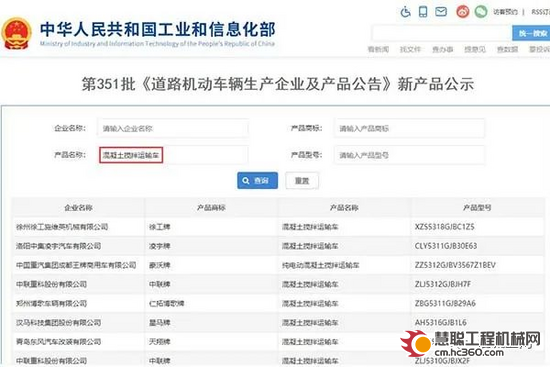The image size is (550, 367).
Task: Select company 郑州博歌车辆有限公司
Action: 51,303
